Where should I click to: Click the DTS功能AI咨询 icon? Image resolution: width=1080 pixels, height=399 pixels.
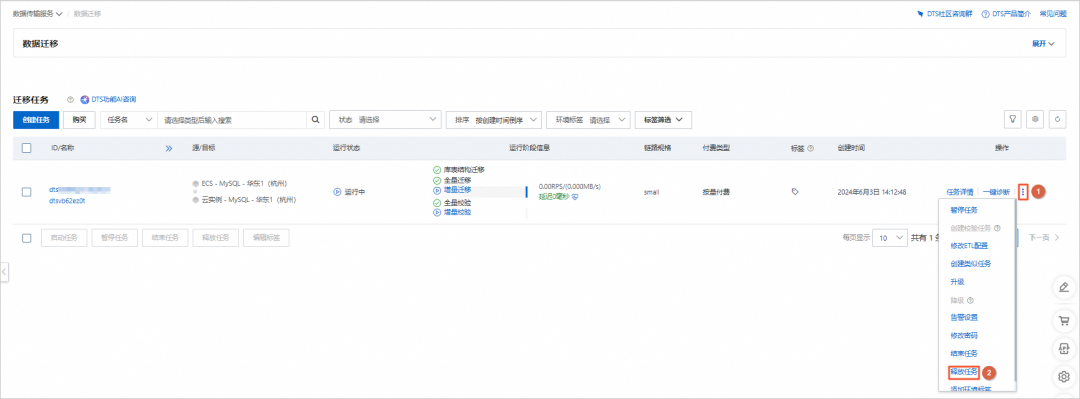[x=85, y=99]
